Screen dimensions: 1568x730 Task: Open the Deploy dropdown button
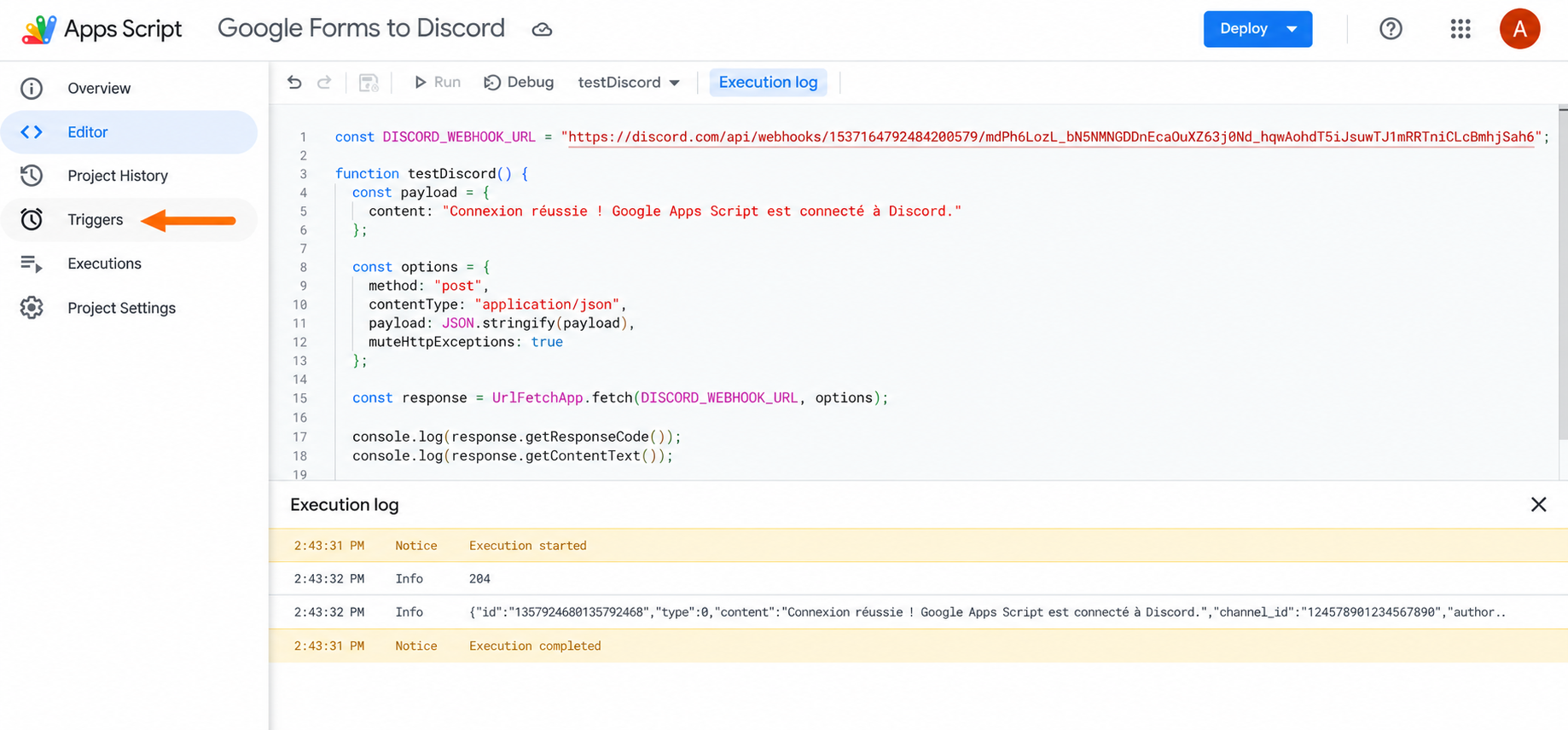(x=1257, y=29)
